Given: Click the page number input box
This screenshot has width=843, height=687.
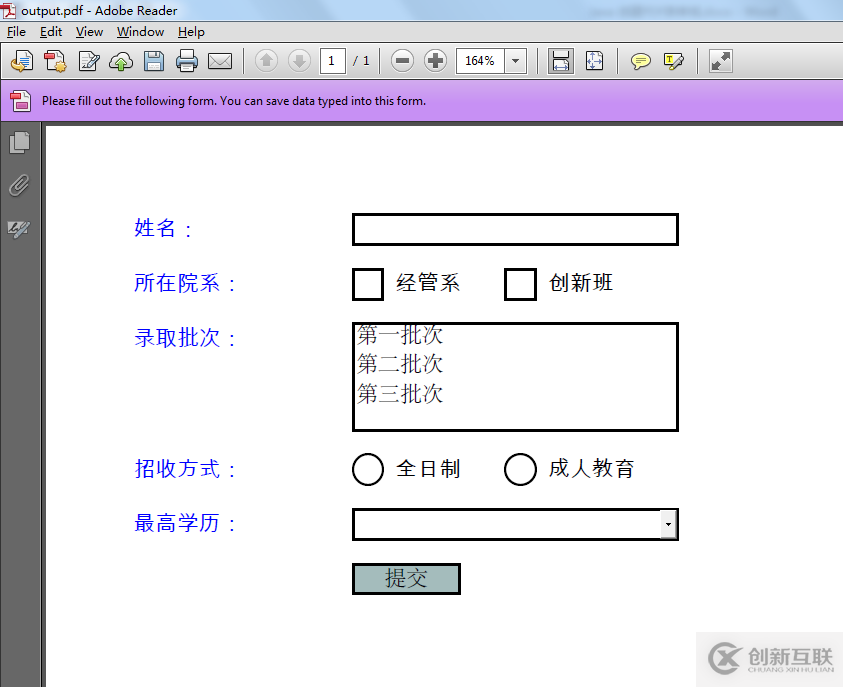Looking at the screenshot, I should (x=332, y=61).
